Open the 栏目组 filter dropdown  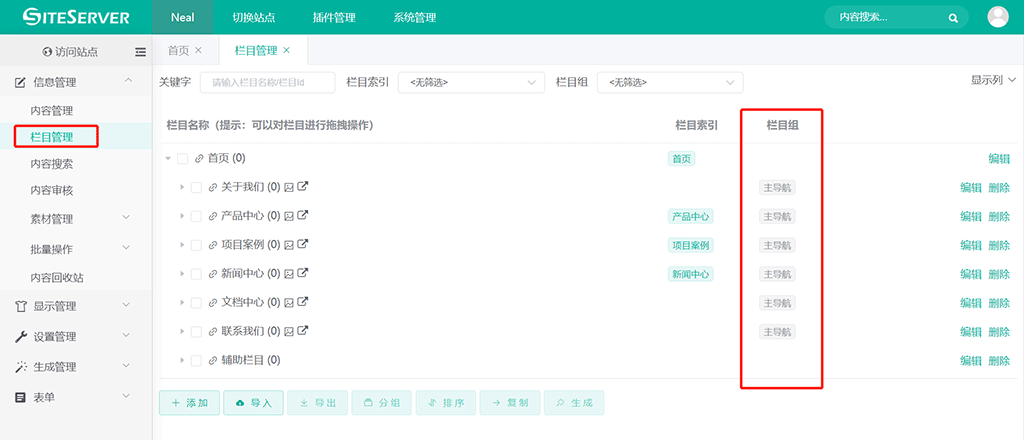[x=670, y=83]
